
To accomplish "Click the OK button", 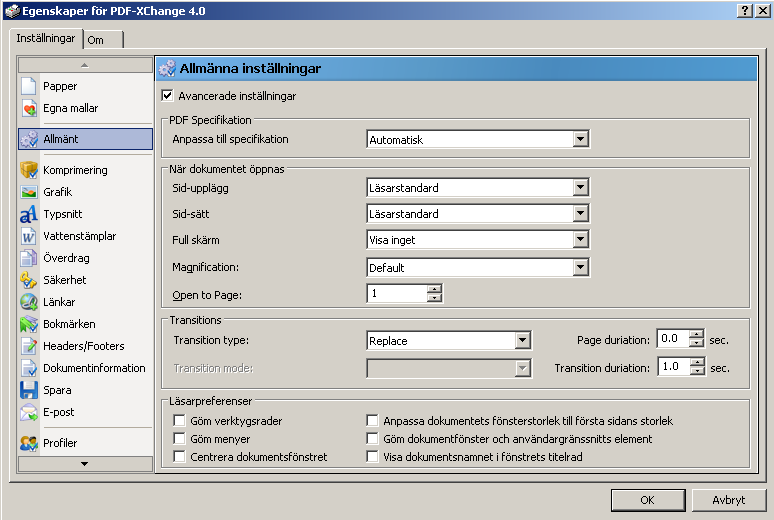I will 648,500.
